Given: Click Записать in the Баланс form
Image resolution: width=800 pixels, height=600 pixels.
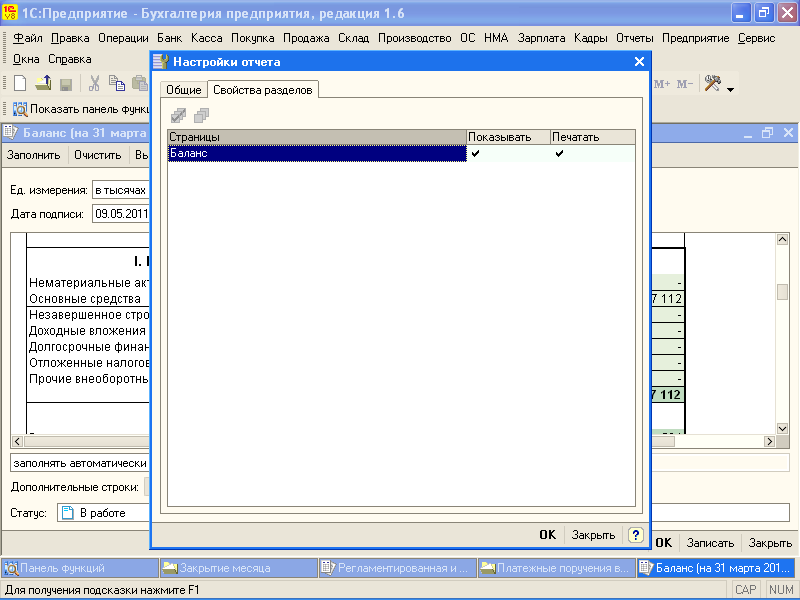Looking at the screenshot, I should tap(710, 543).
